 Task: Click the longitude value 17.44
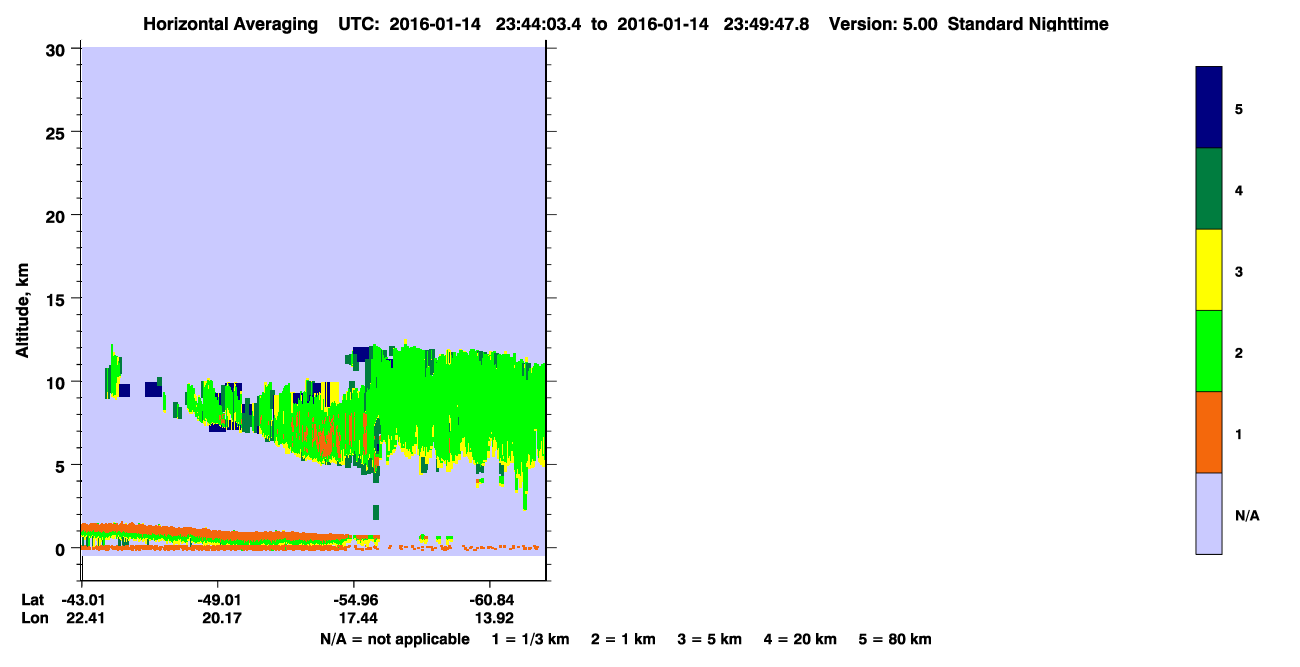[x=356, y=619]
